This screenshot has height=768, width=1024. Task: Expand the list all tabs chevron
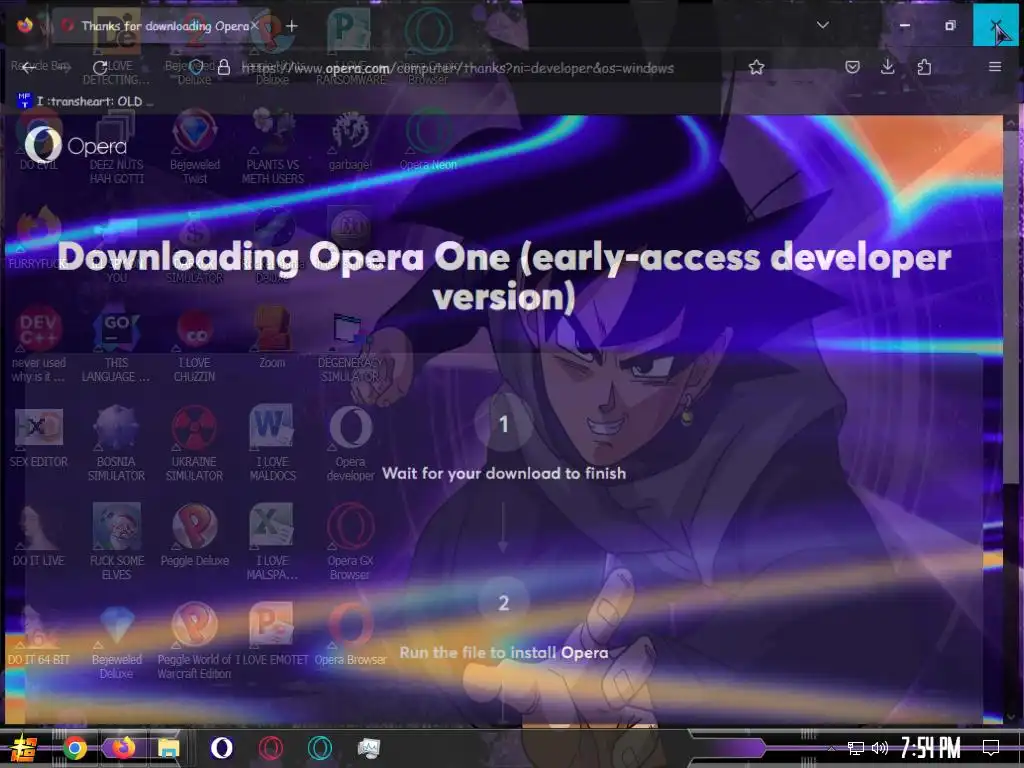point(823,25)
